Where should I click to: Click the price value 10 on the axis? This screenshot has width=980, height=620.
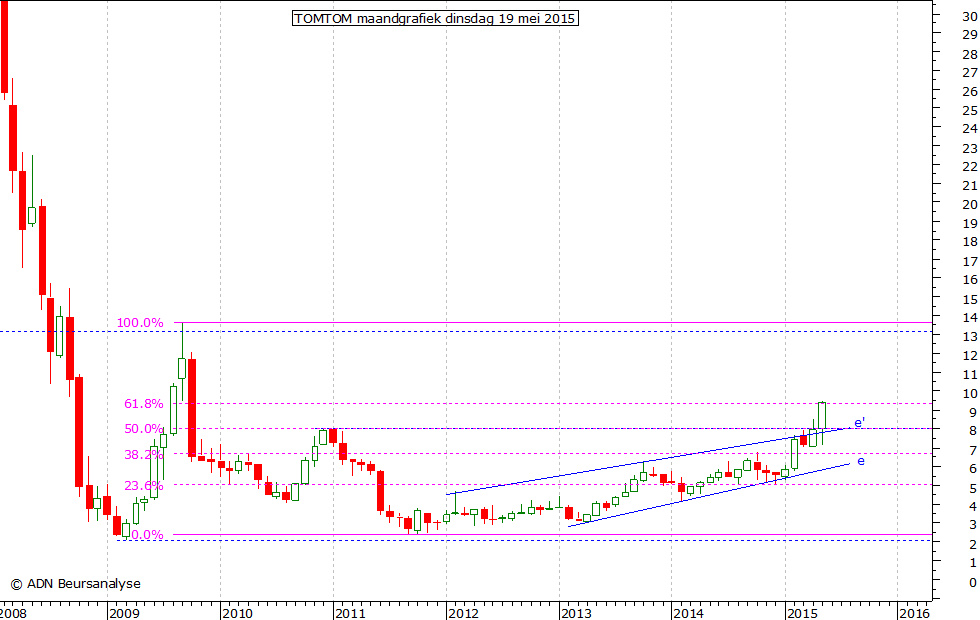click(970, 394)
